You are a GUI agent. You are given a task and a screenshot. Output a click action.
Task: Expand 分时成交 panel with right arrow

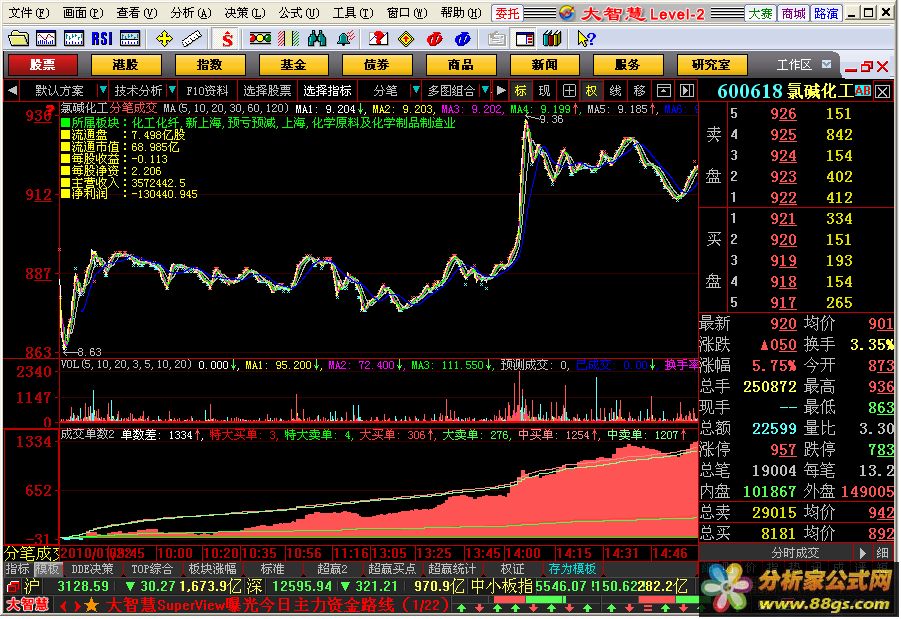coord(863,553)
